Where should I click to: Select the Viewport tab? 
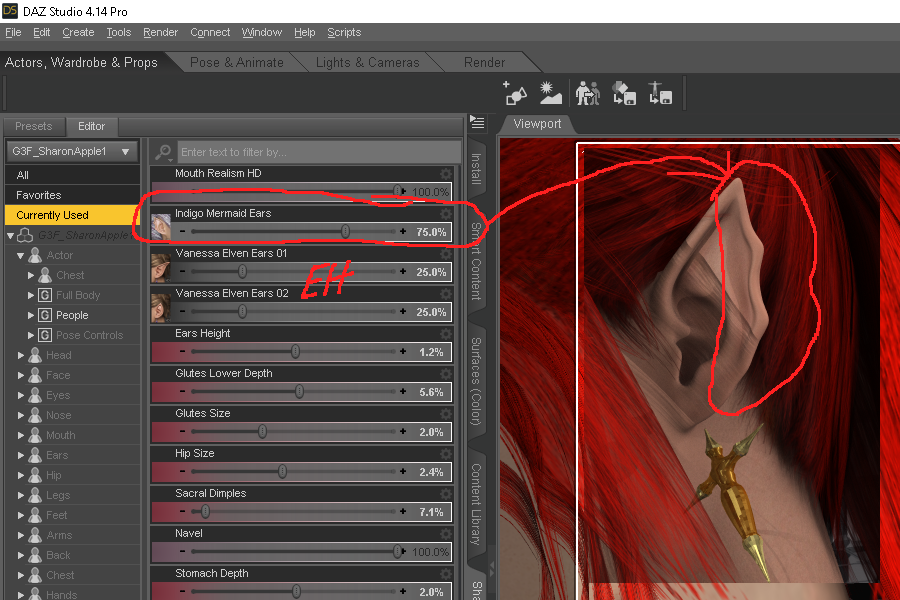click(537, 124)
